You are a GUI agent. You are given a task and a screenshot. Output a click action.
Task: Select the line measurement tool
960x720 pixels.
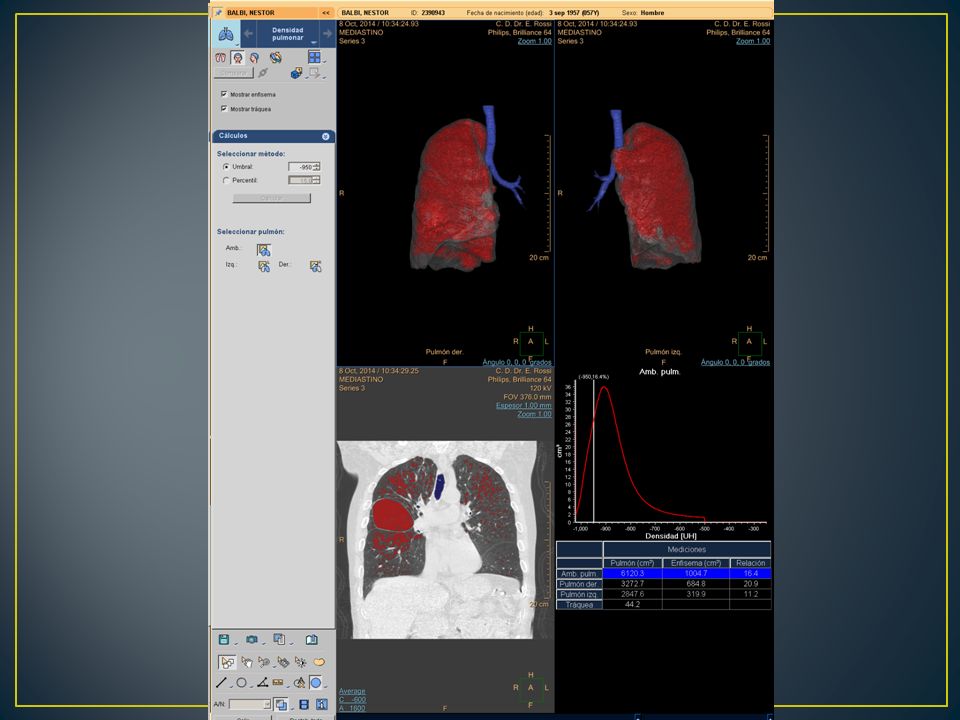[222, 683]
